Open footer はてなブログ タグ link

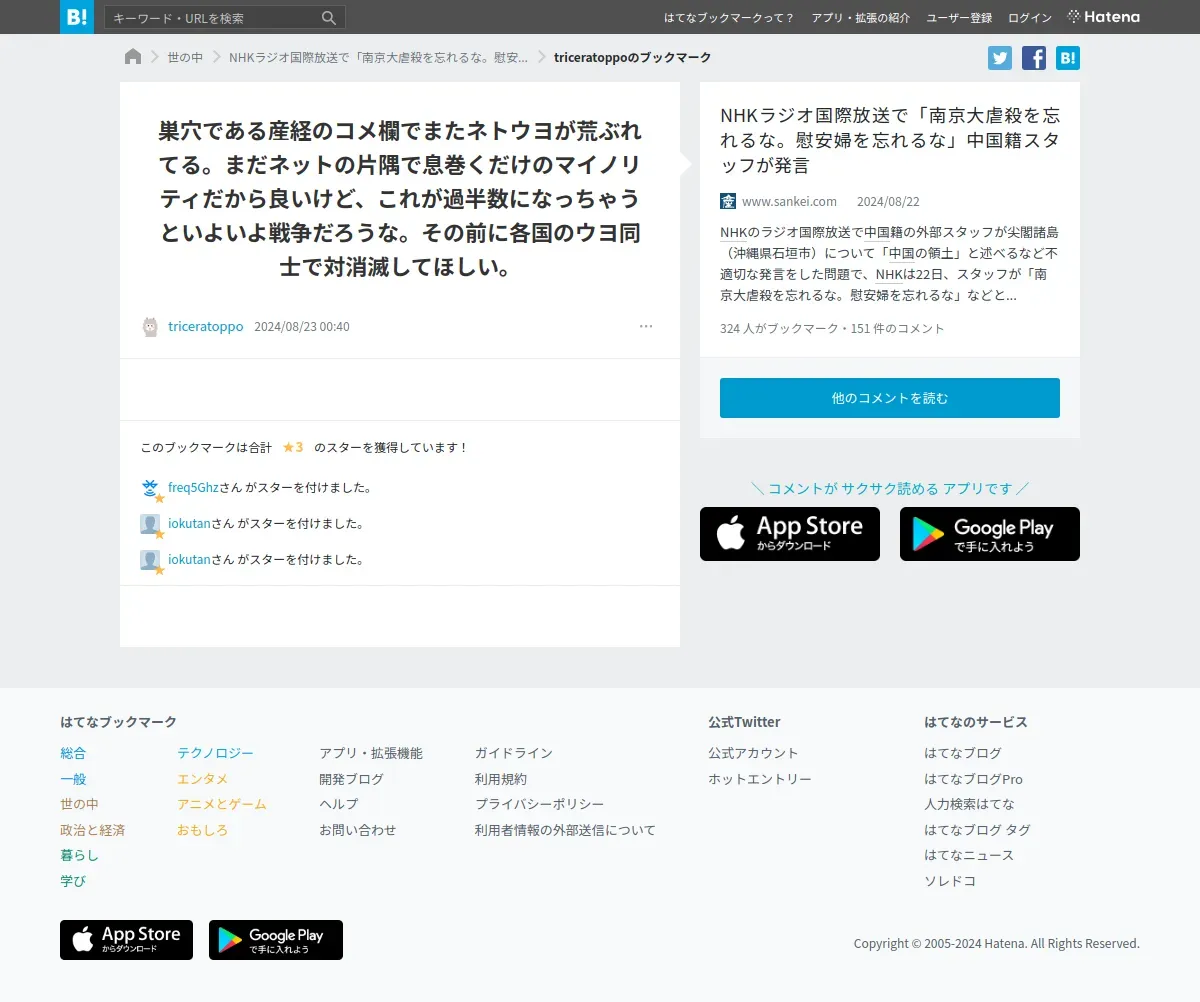[977, 830]
